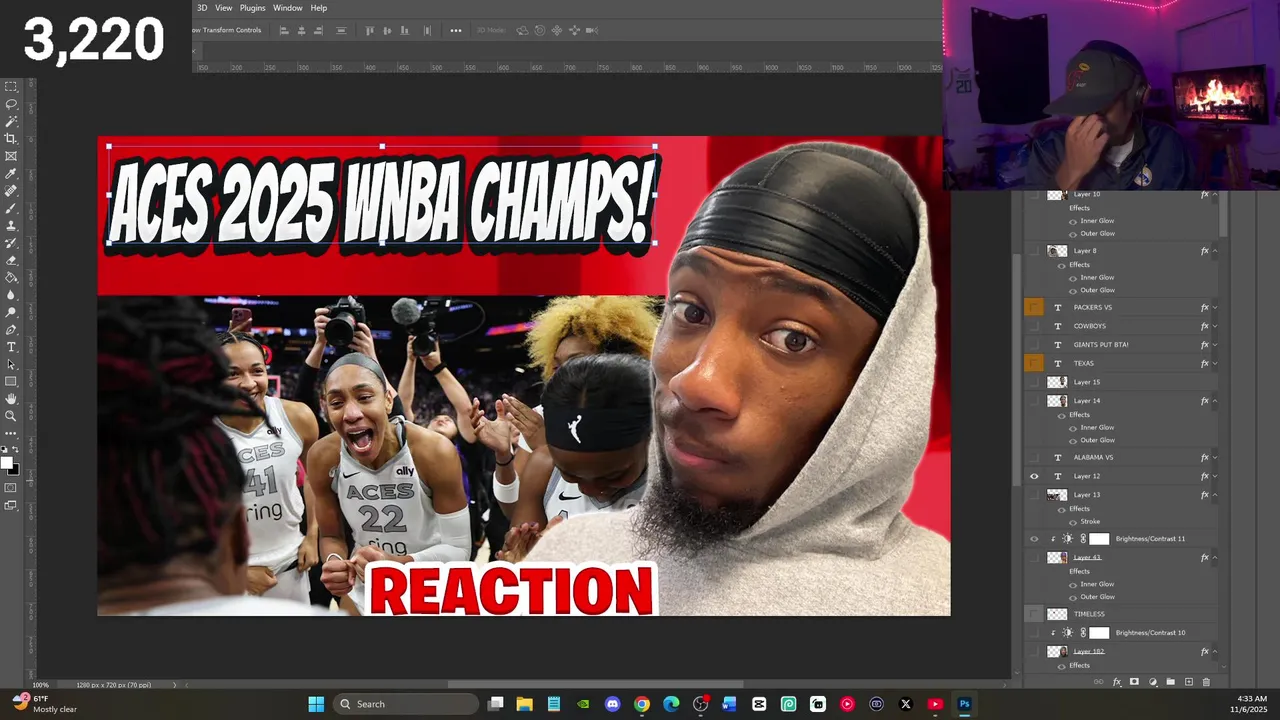Viewport: 1280px width, 720px height.
Task: Select the Crop tool
Action: [x=11, y=138]
